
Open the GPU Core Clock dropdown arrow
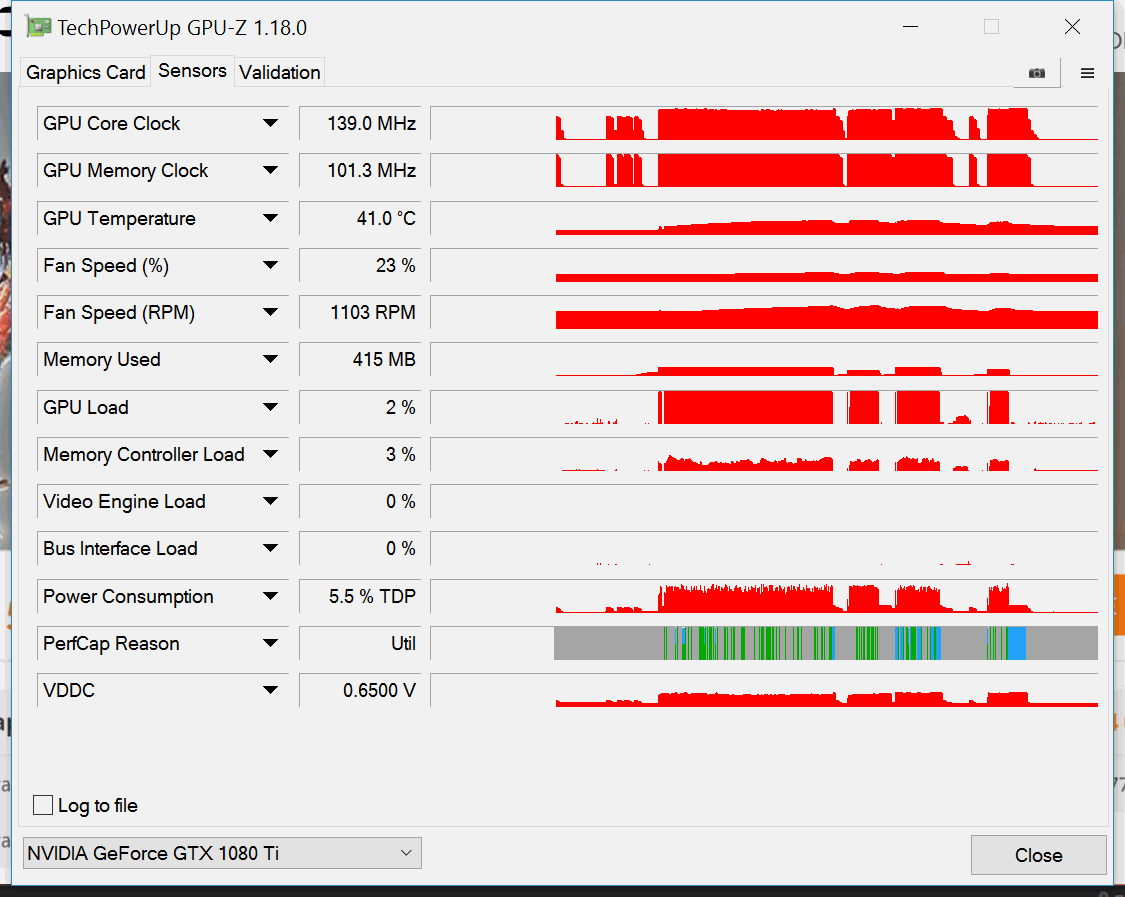point(270,123)
